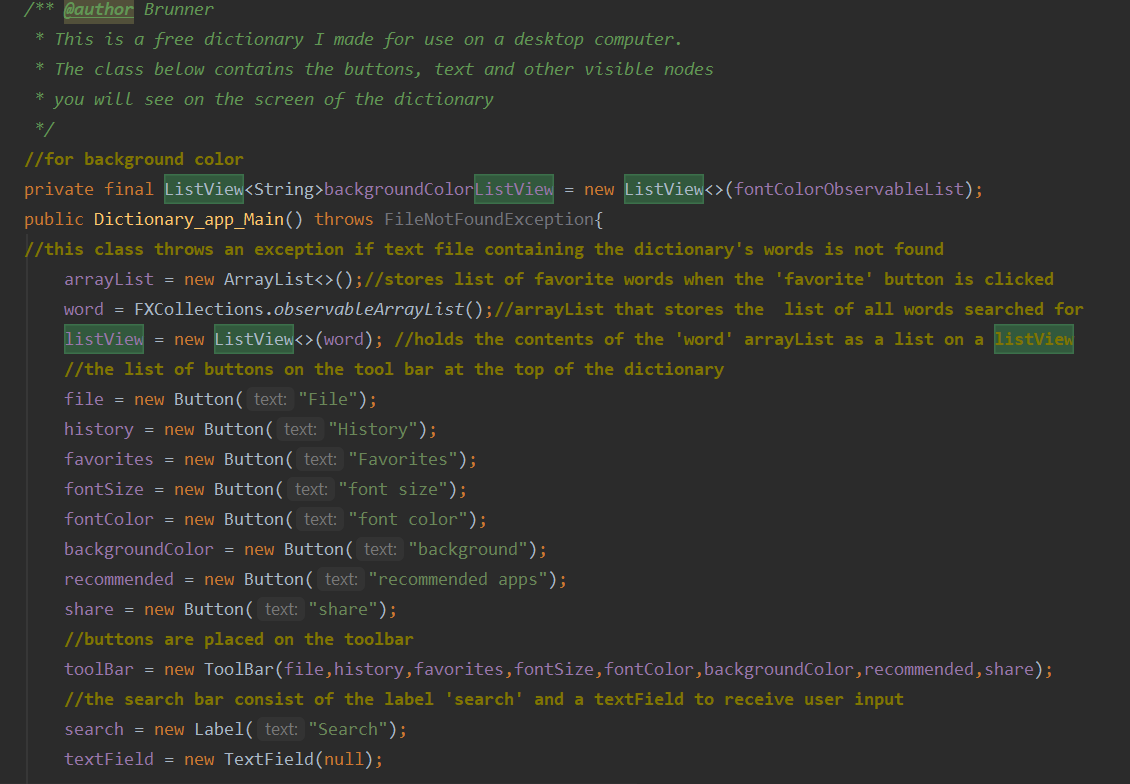Click the fontColorObservableList argument

click(x=849, y=190)
